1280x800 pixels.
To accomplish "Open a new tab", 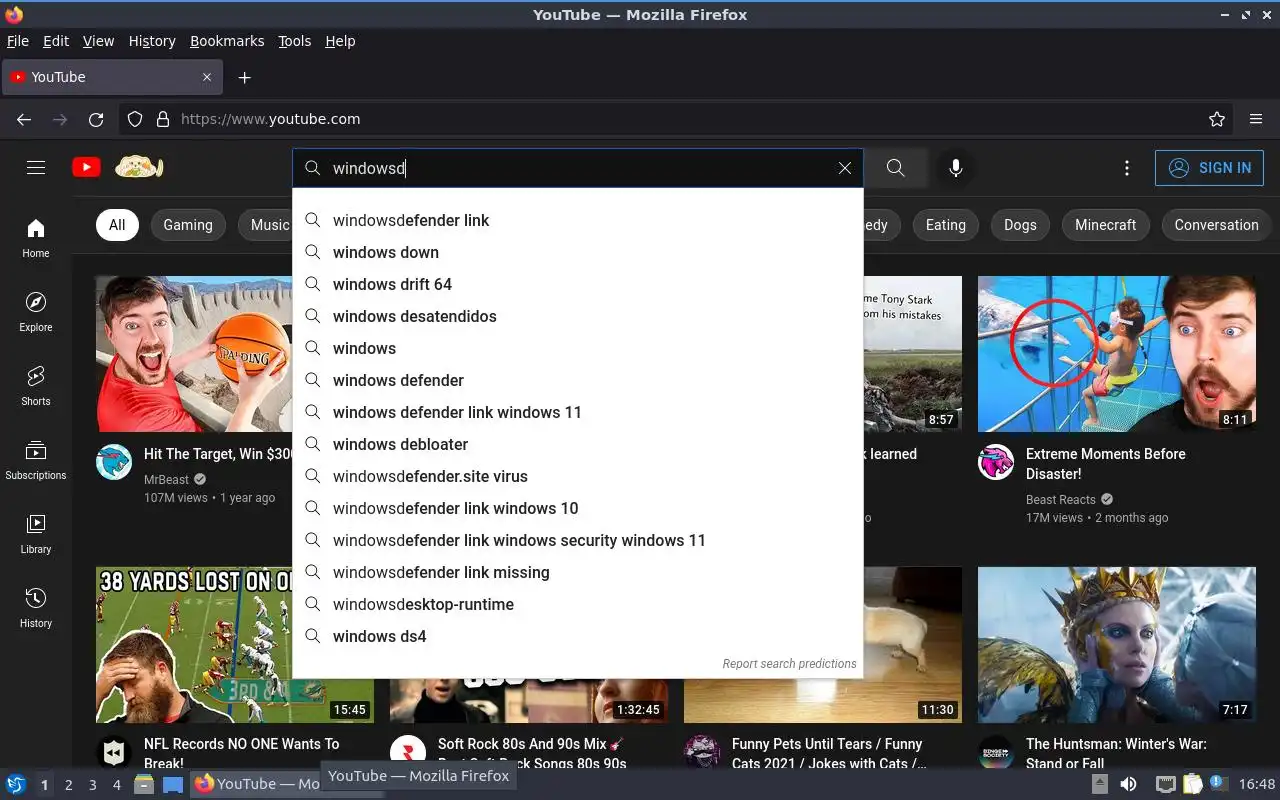I will [245, 77].
